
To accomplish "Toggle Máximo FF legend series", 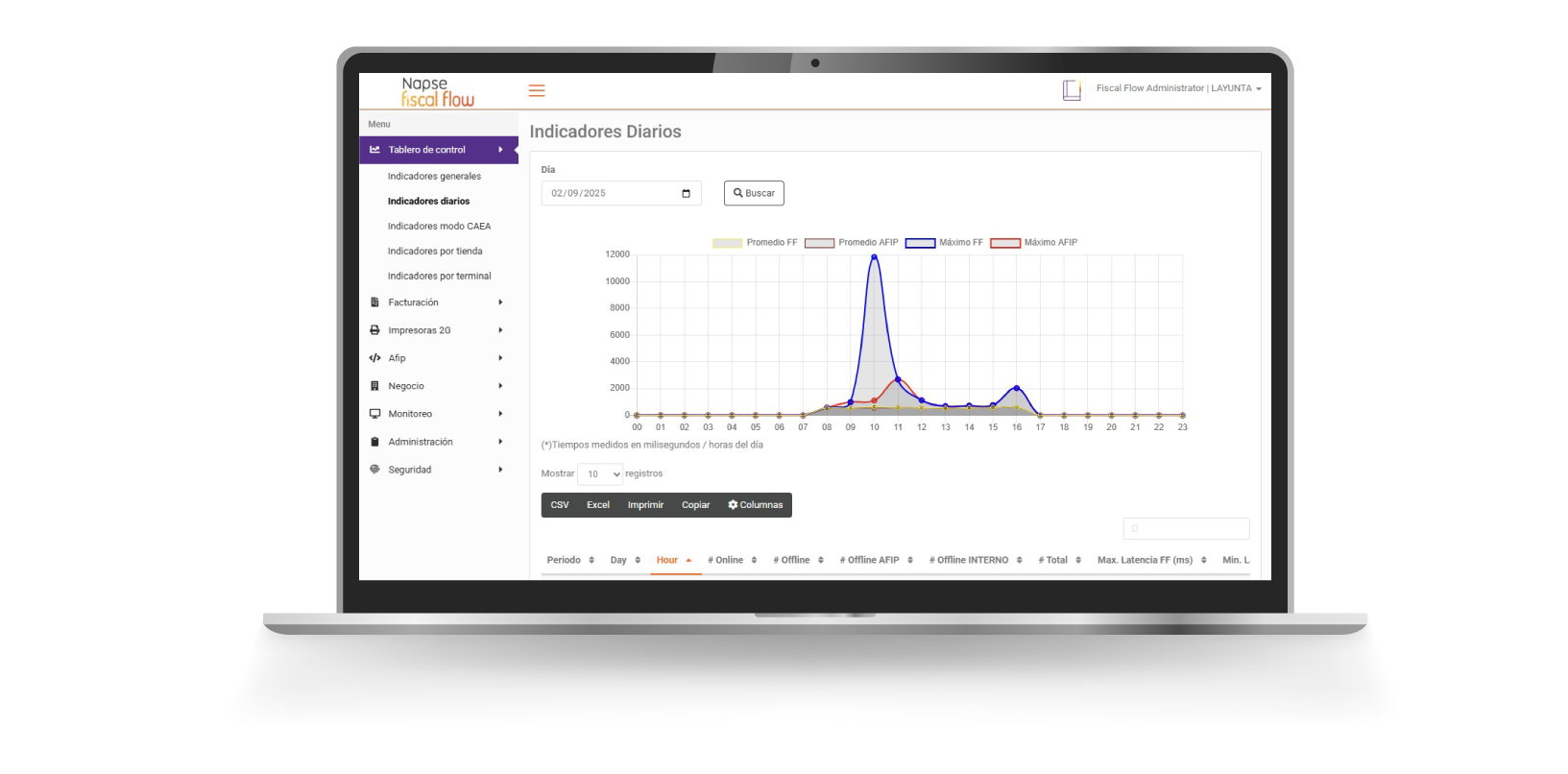I will (x=945, y=243).
